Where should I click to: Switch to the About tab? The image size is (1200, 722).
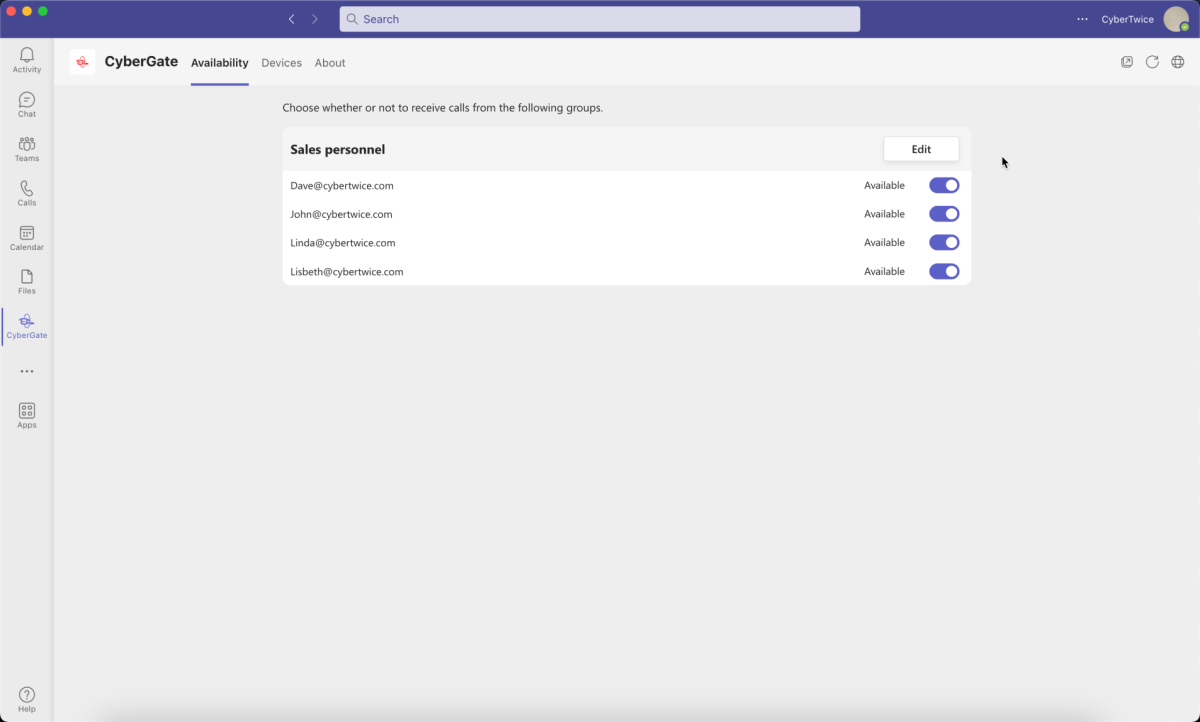[x=330, y=63]
